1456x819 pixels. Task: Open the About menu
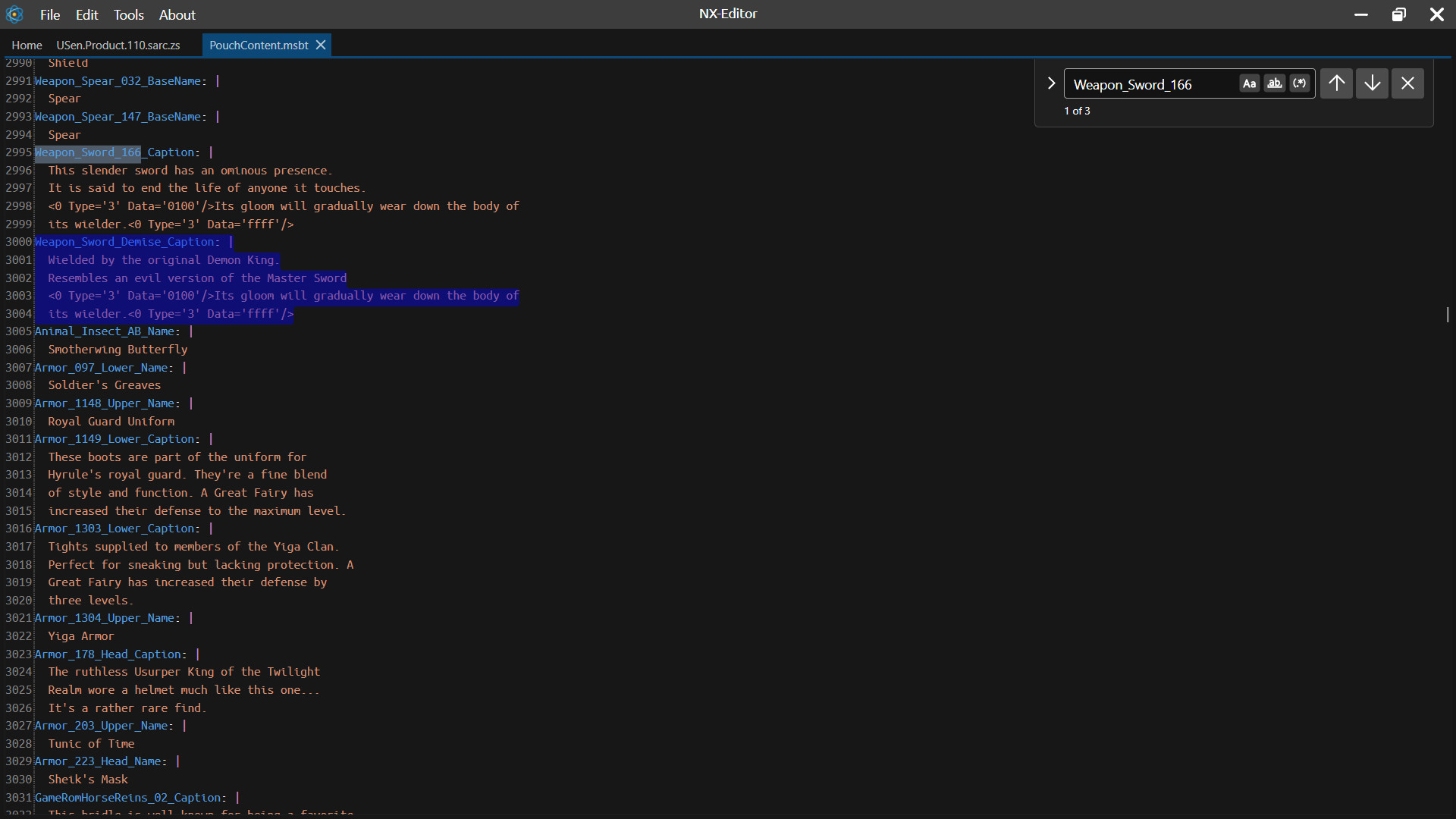tap(177, 15)
